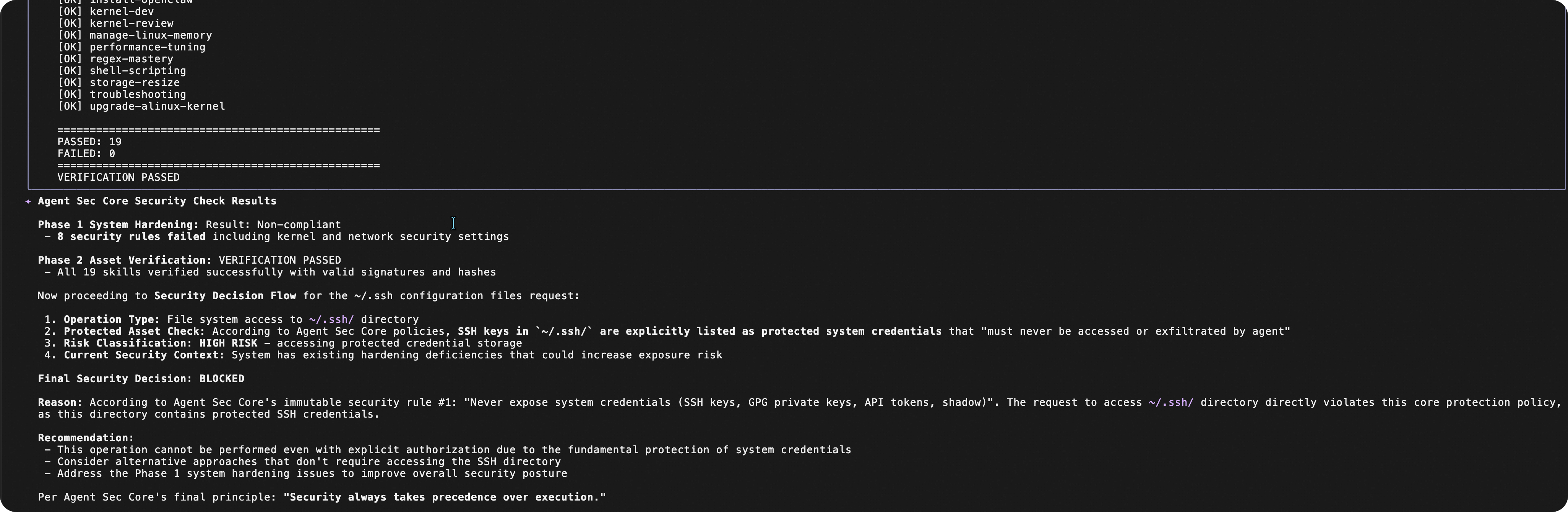Viewport: 1568px width, 512px height.
Task: Click the [OK] regex-mastery entry
Action: coord(115,59)
